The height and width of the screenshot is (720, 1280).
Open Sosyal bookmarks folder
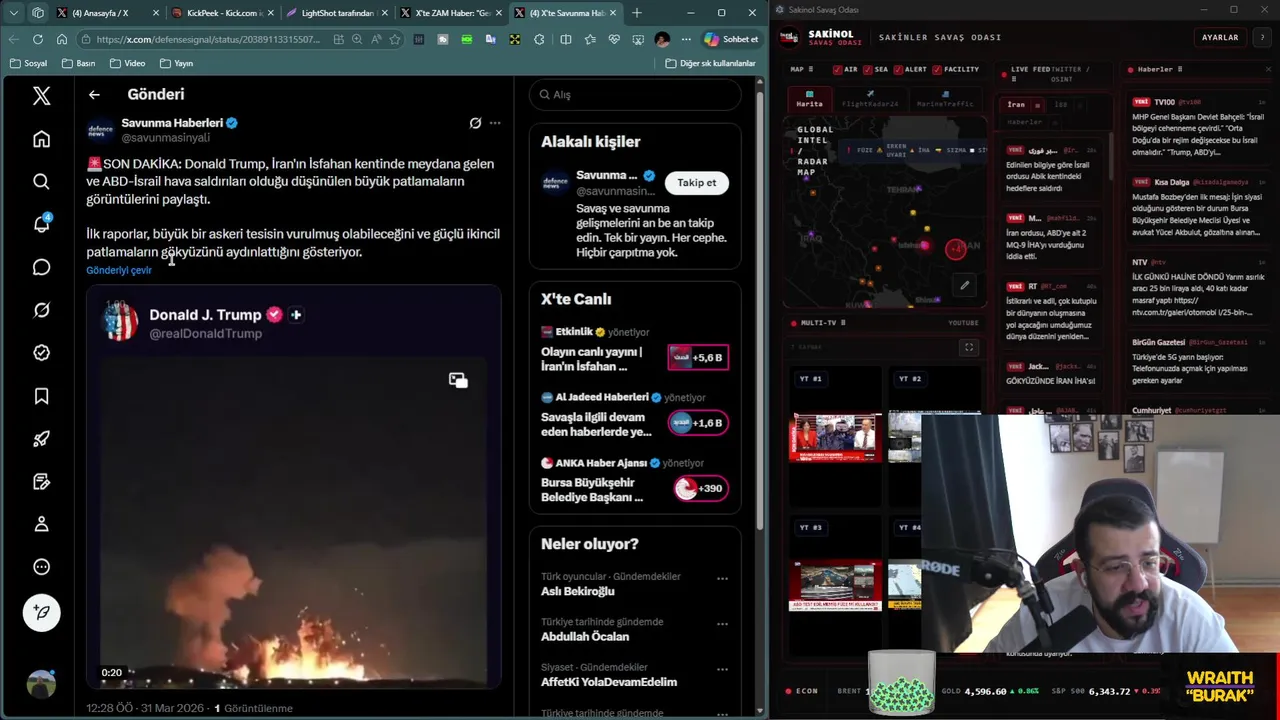[28, 63]
